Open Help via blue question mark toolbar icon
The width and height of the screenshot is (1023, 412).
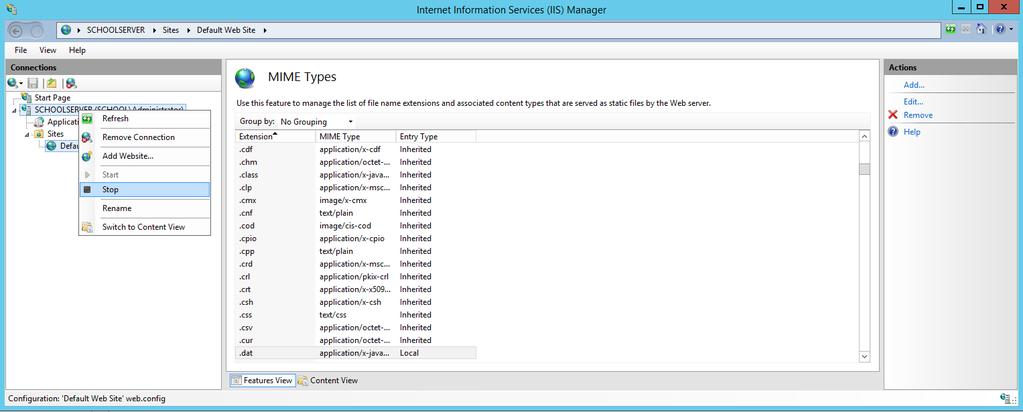(x=1000, y=29)
